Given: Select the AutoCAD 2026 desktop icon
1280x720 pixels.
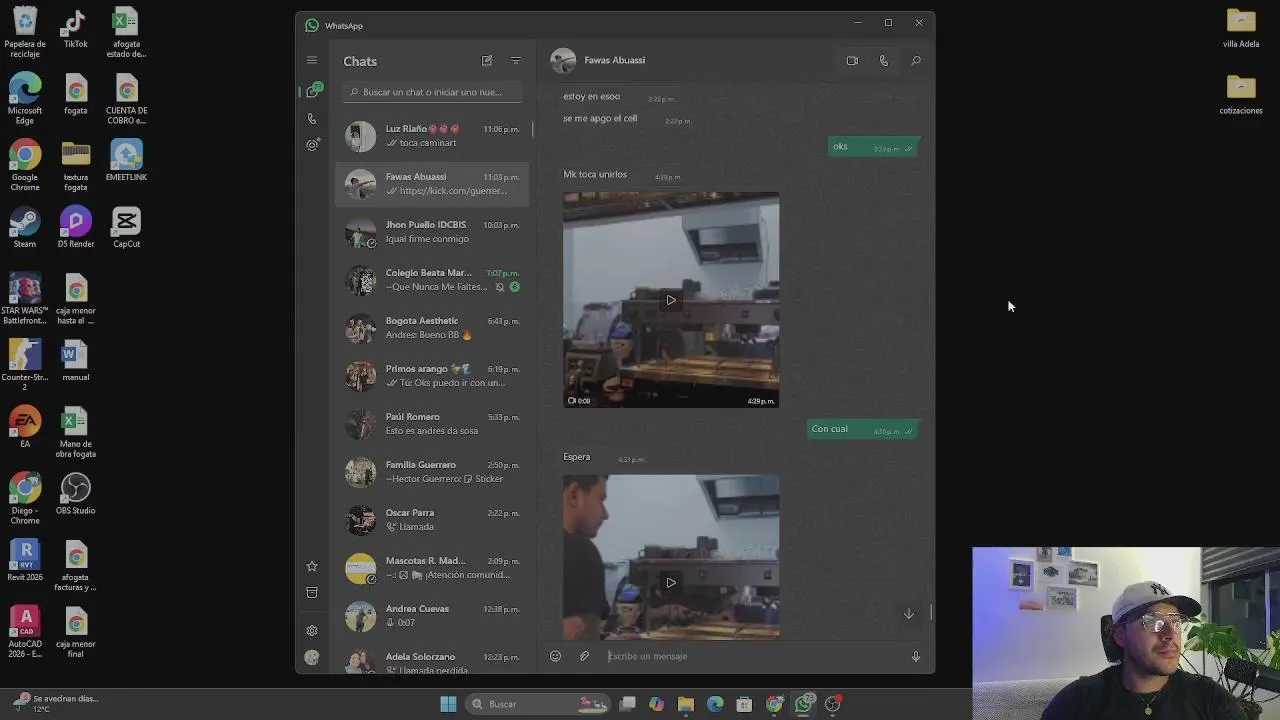Looking at the screenshot, I should tap(25, 632).
